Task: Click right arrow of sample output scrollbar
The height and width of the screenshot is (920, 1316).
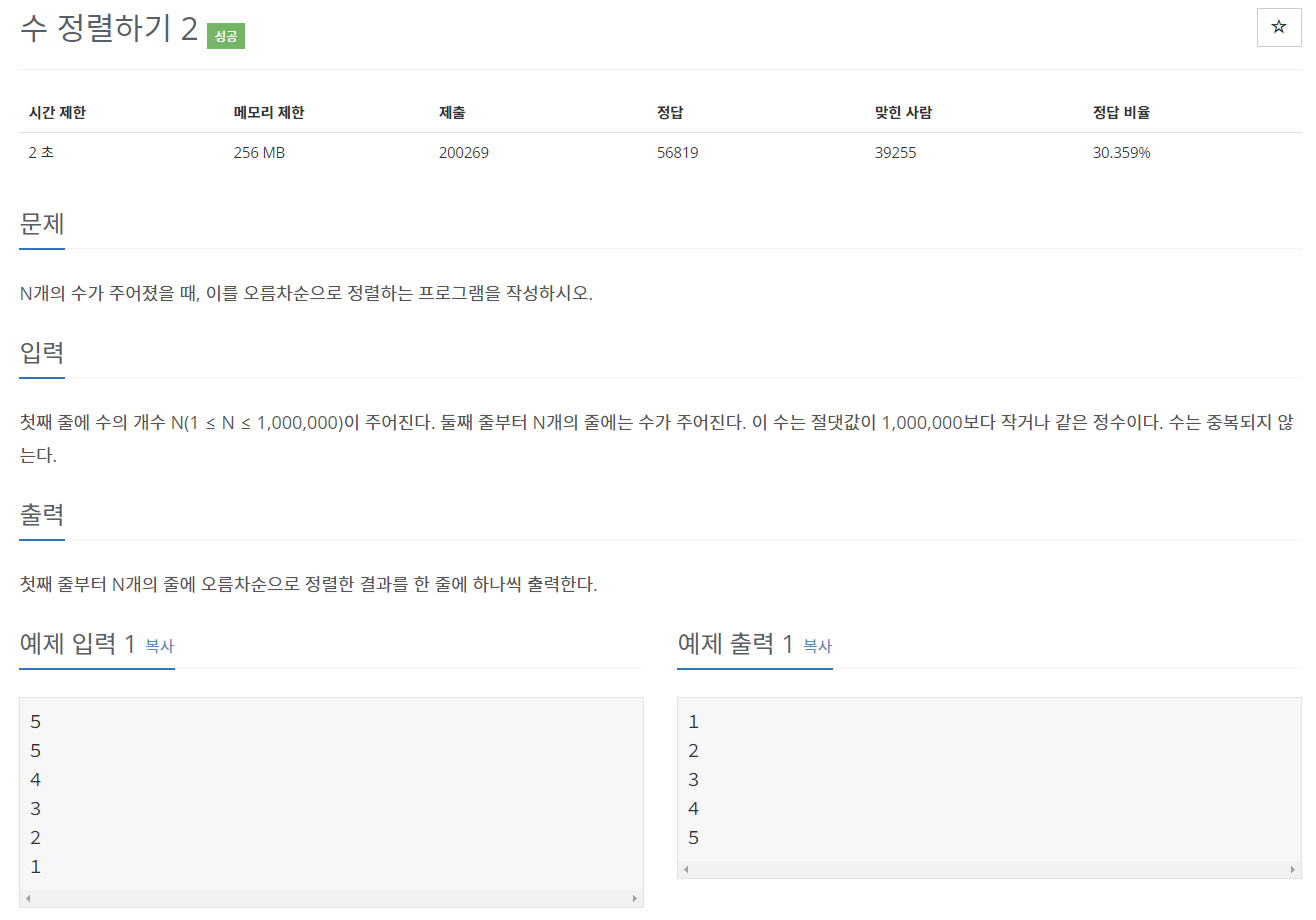Action: 1293,870
